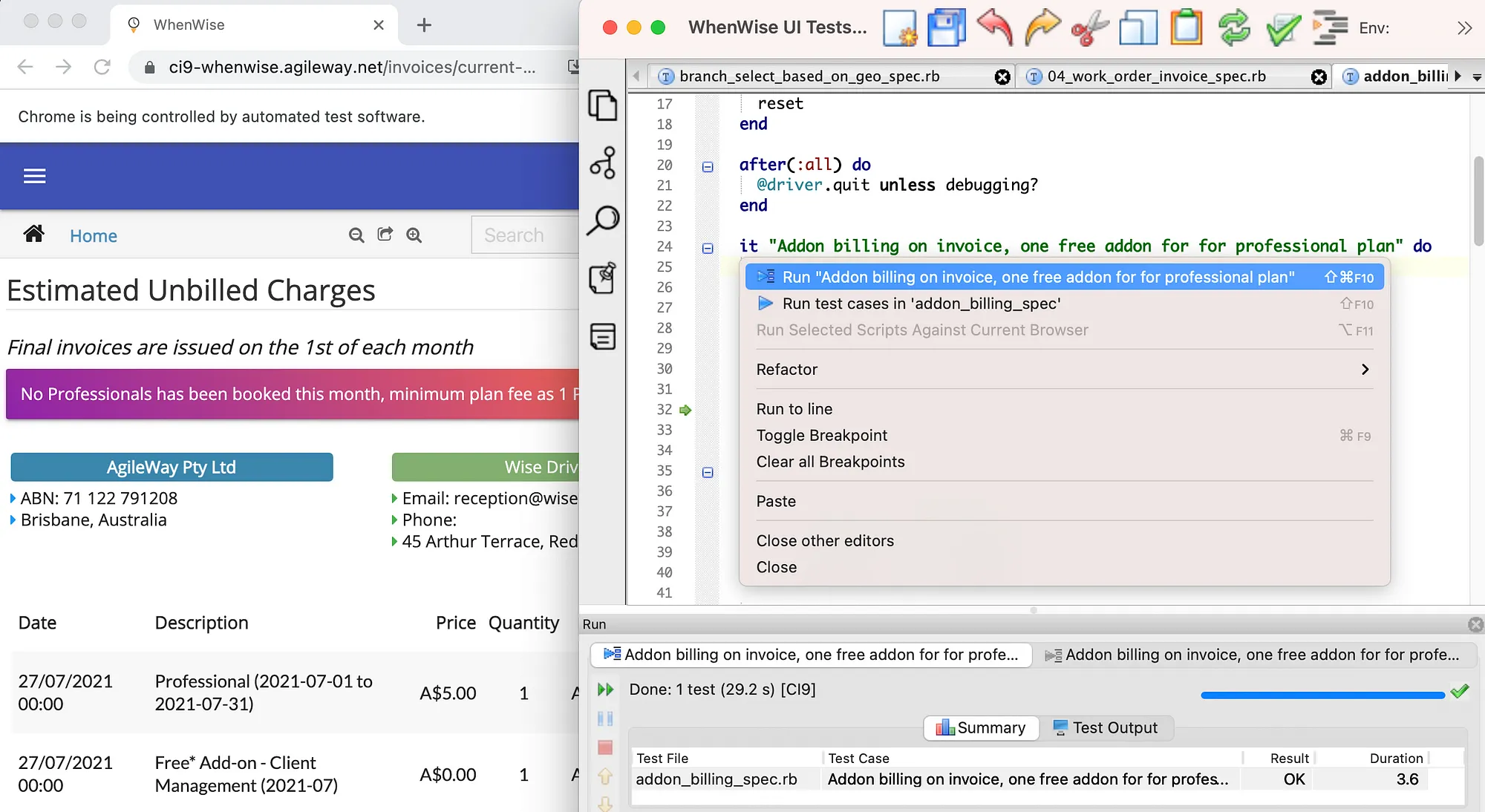
Task: Click the Search input field in WhenWise
Action: point(525,235)
